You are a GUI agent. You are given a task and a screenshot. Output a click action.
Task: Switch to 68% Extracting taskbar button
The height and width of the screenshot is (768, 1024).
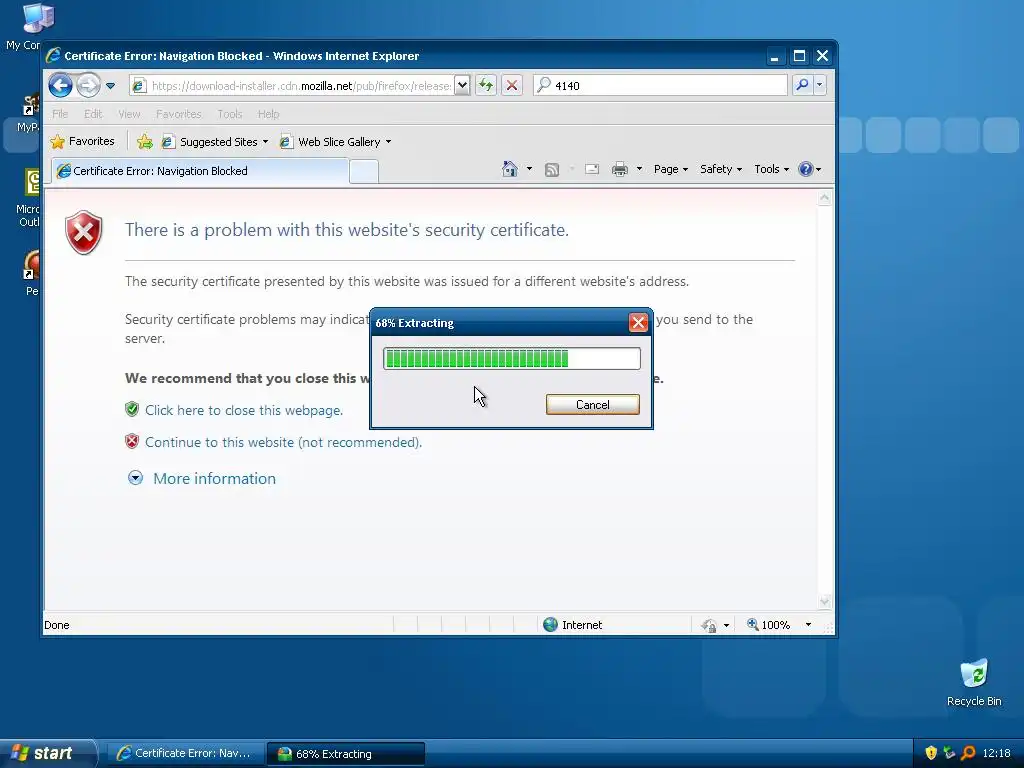coord(346,754)
